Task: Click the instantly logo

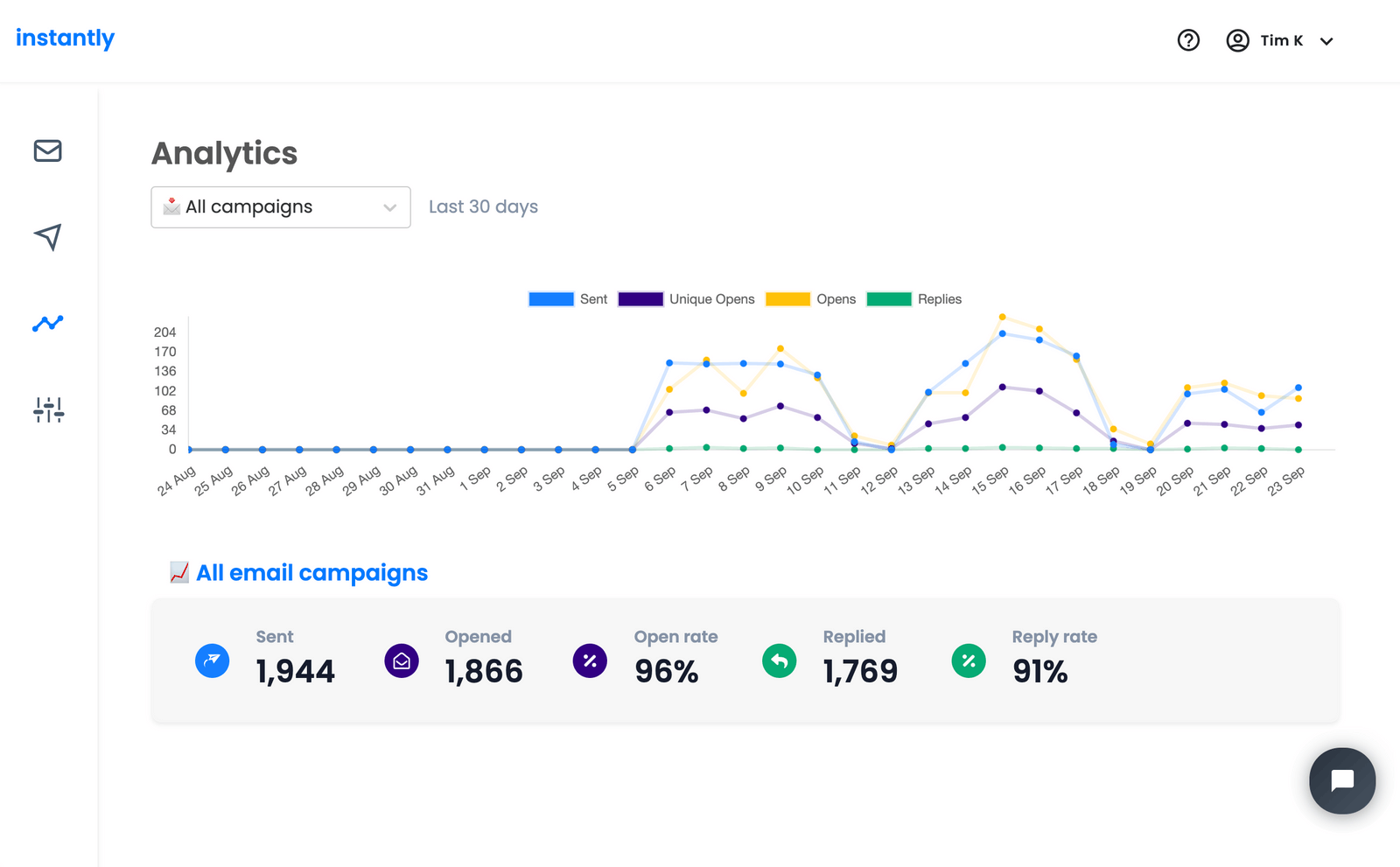Action: point(66,38)
